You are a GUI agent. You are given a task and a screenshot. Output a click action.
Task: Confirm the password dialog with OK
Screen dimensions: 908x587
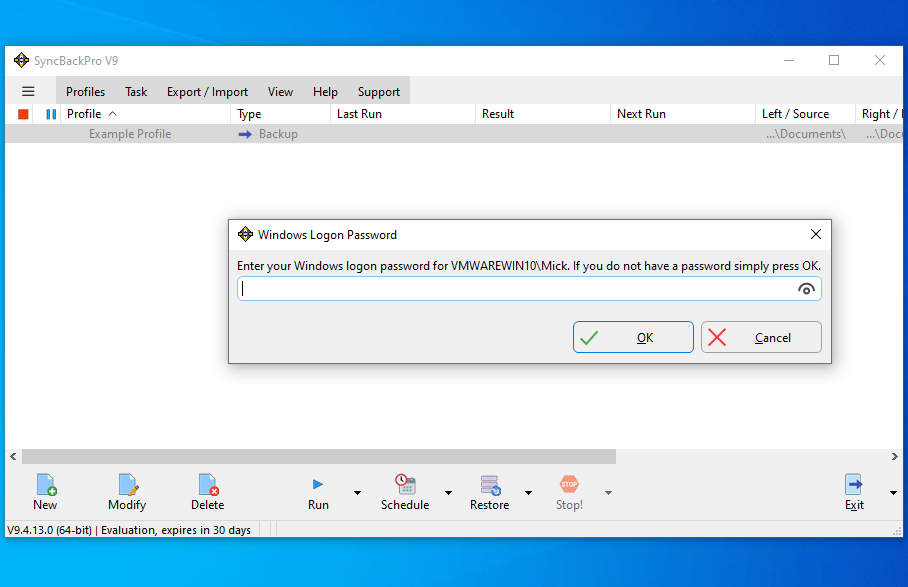tap(633, 337)
